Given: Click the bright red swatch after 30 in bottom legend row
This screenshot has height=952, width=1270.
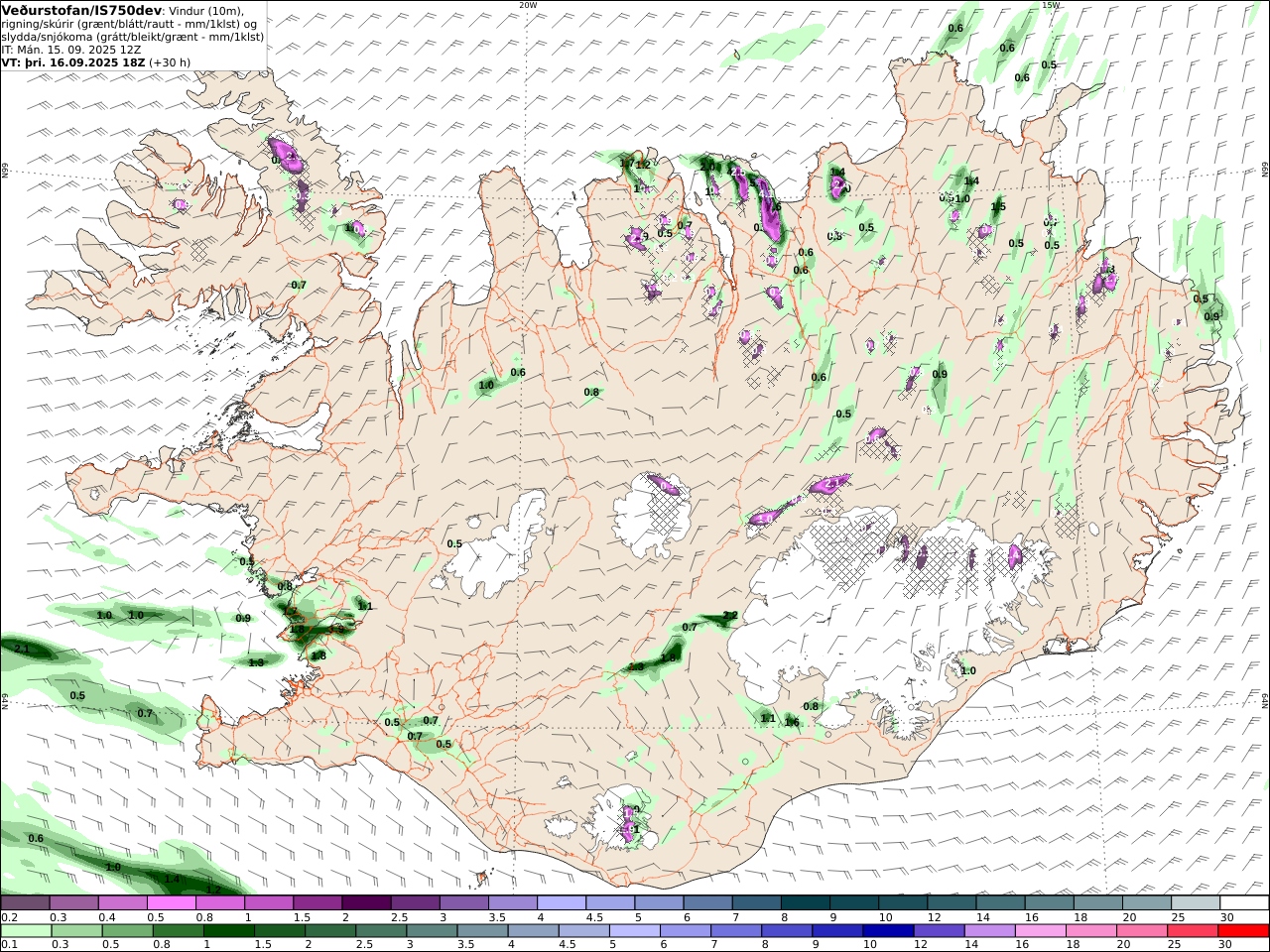Looking at the screenshot, I should 1244,931.
